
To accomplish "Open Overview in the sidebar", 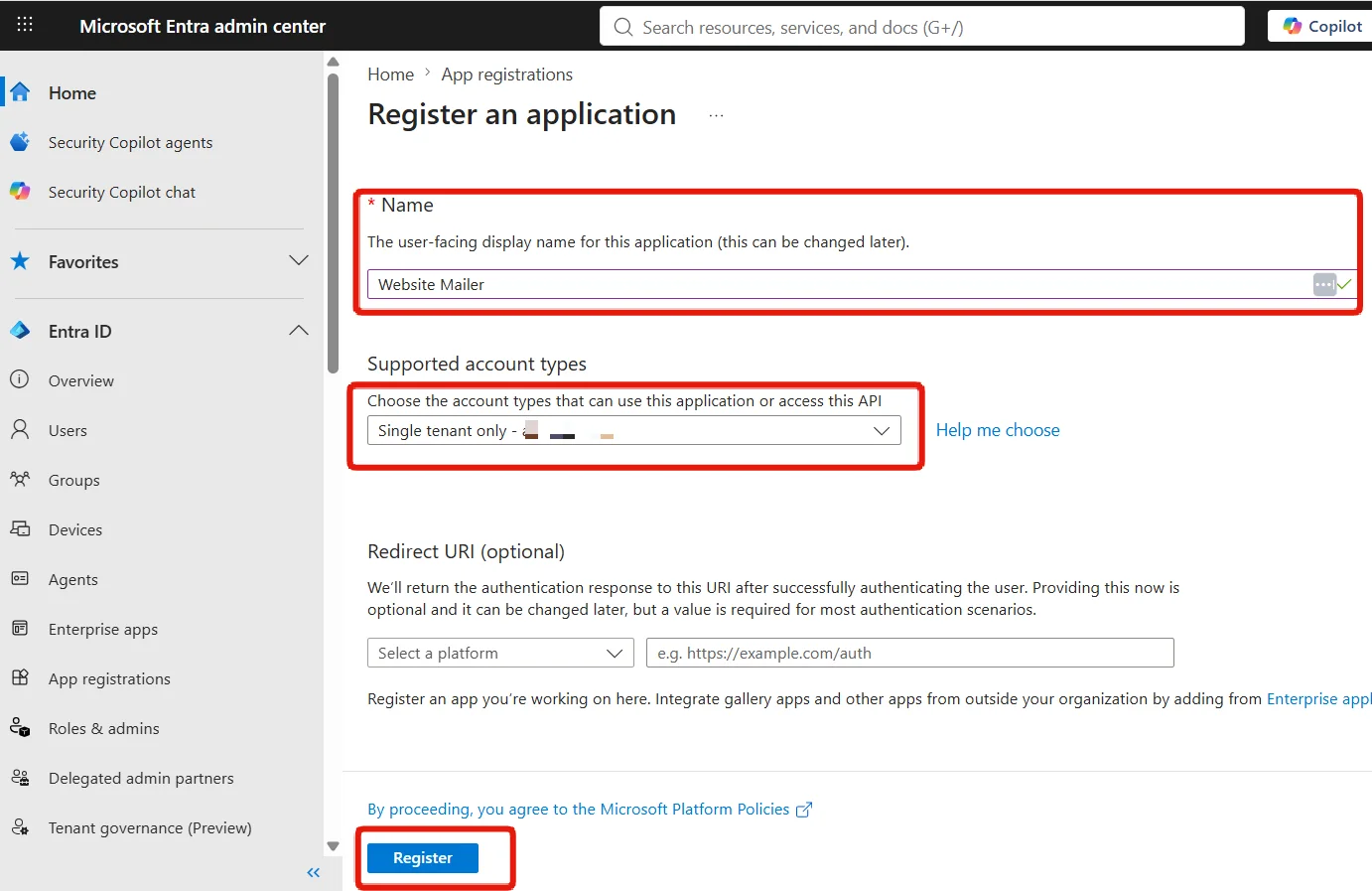I will pyautogui.click(x=81, y=380).
